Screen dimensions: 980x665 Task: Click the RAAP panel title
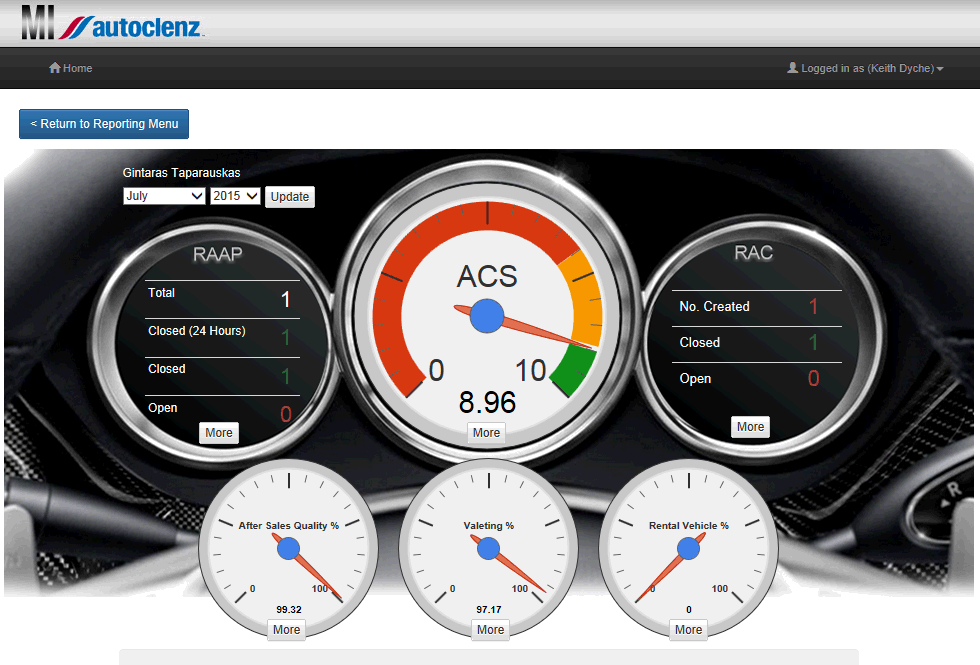(x=218, y=254)
